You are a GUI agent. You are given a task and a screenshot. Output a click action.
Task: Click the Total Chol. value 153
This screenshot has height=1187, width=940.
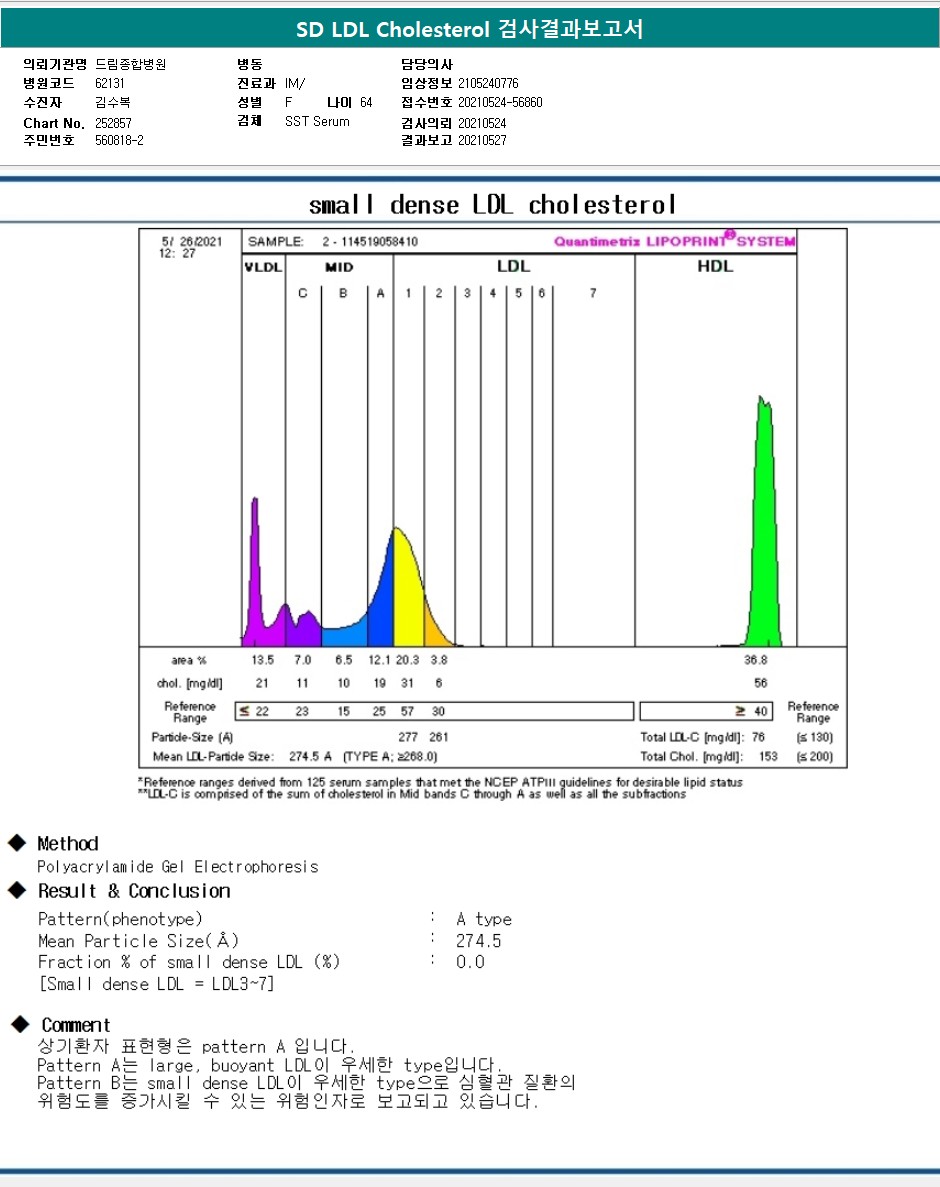[767, 756]
